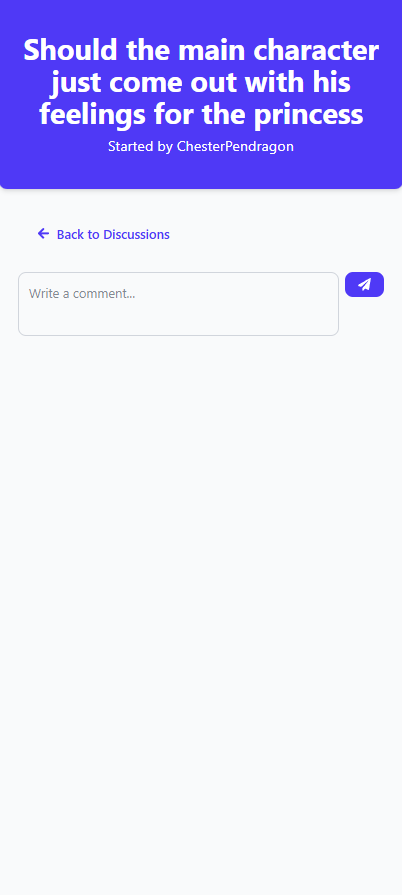Click the ChesterPendragon author name
Image resolution: width=402 pixels, height=895 pixels.
click(235, 147)
